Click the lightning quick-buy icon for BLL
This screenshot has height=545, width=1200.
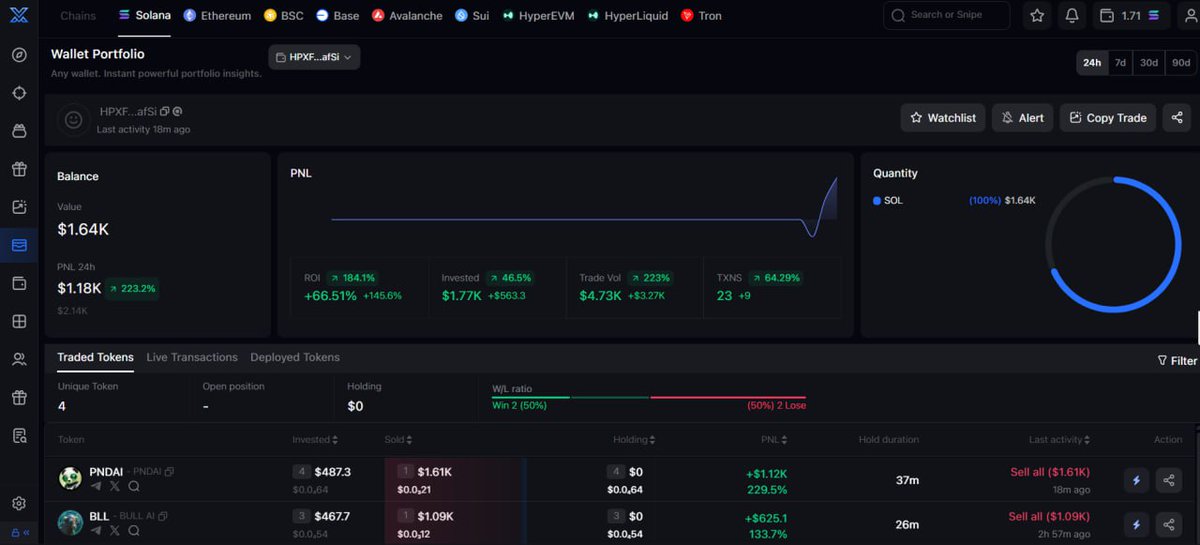pos(1136,524)
